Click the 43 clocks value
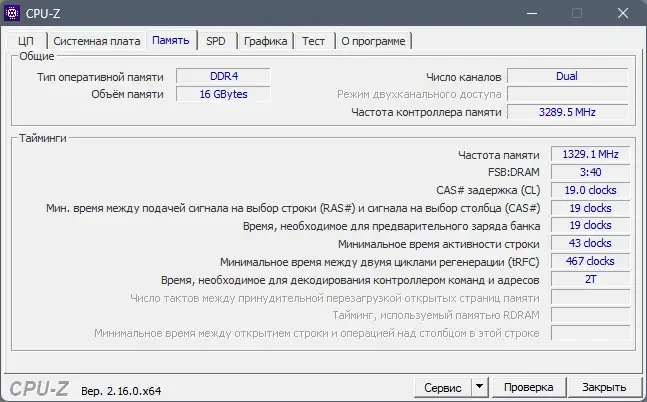The height and width of the screenshot is (402, 647). (590, 244)
